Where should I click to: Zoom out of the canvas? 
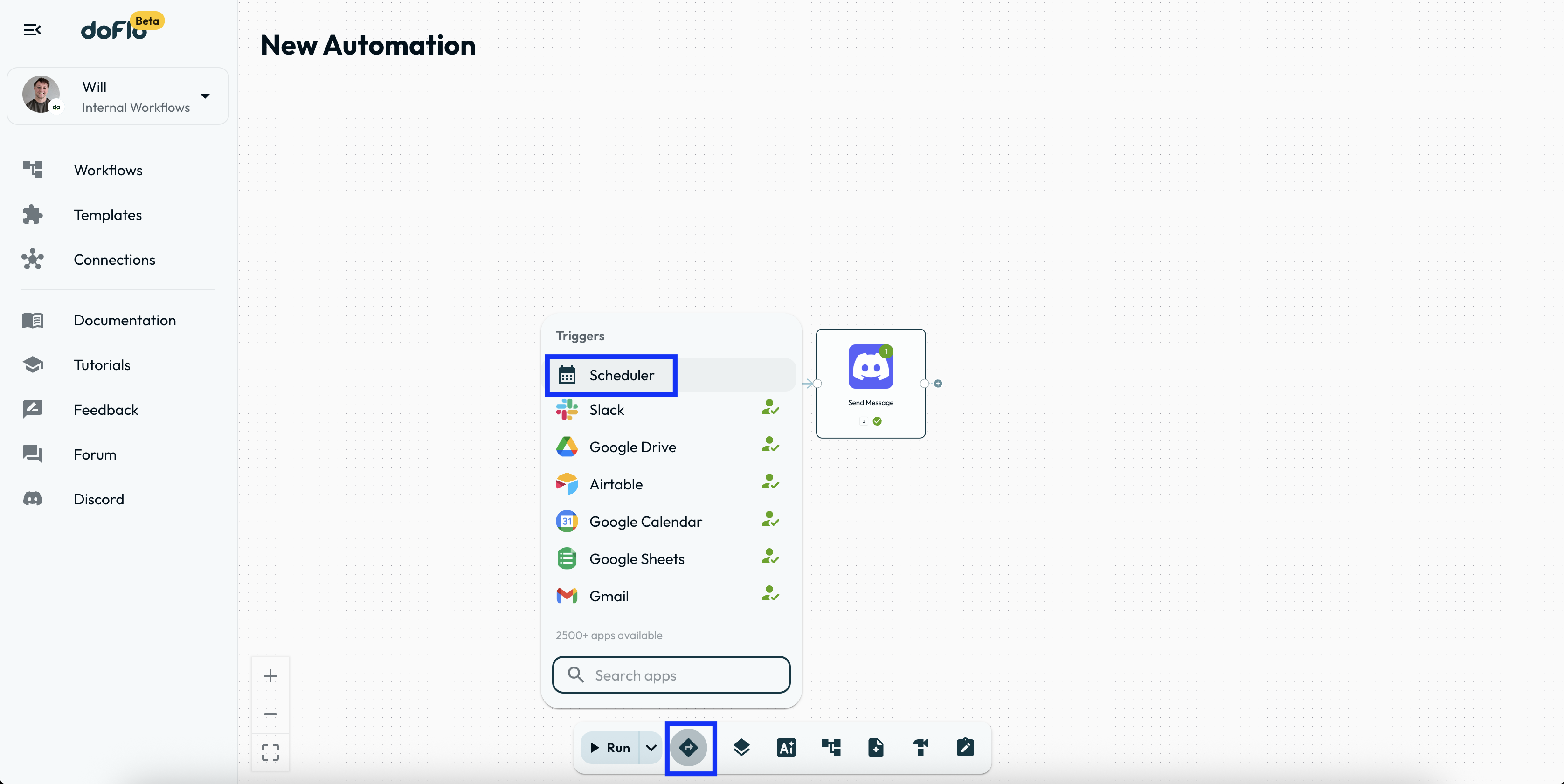click(270, 714)
